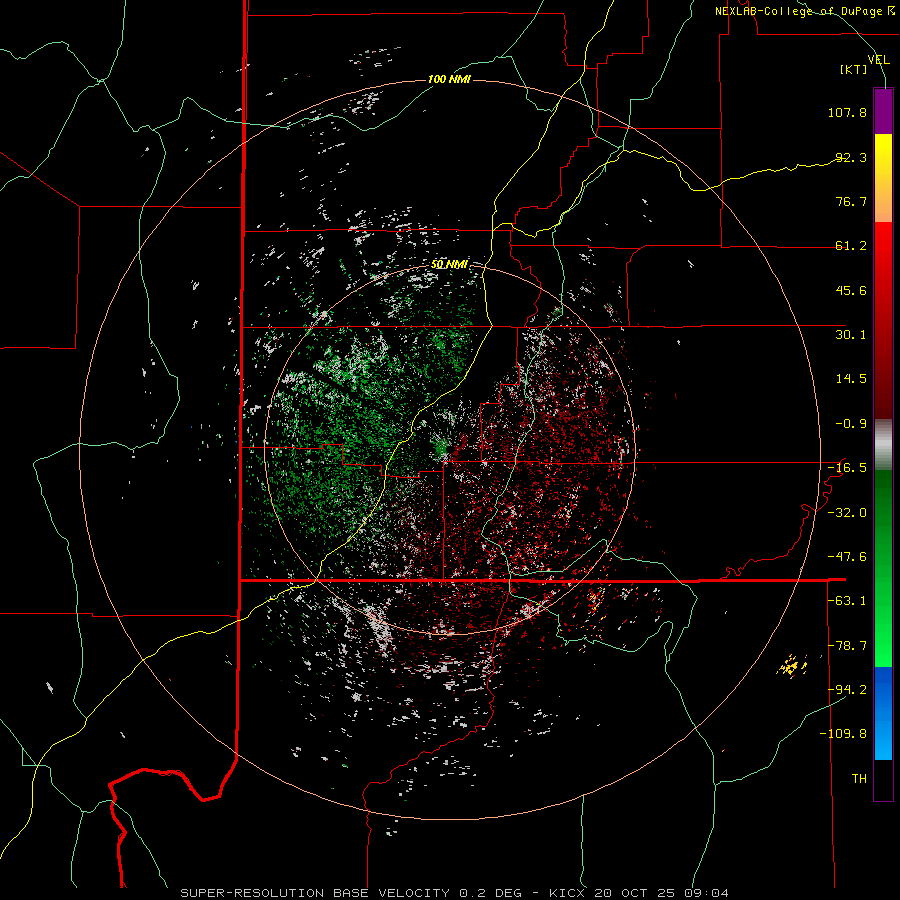900x900 pixels.
Task: Click the -0.9 velocity scale value
Action: pos(851,424)
